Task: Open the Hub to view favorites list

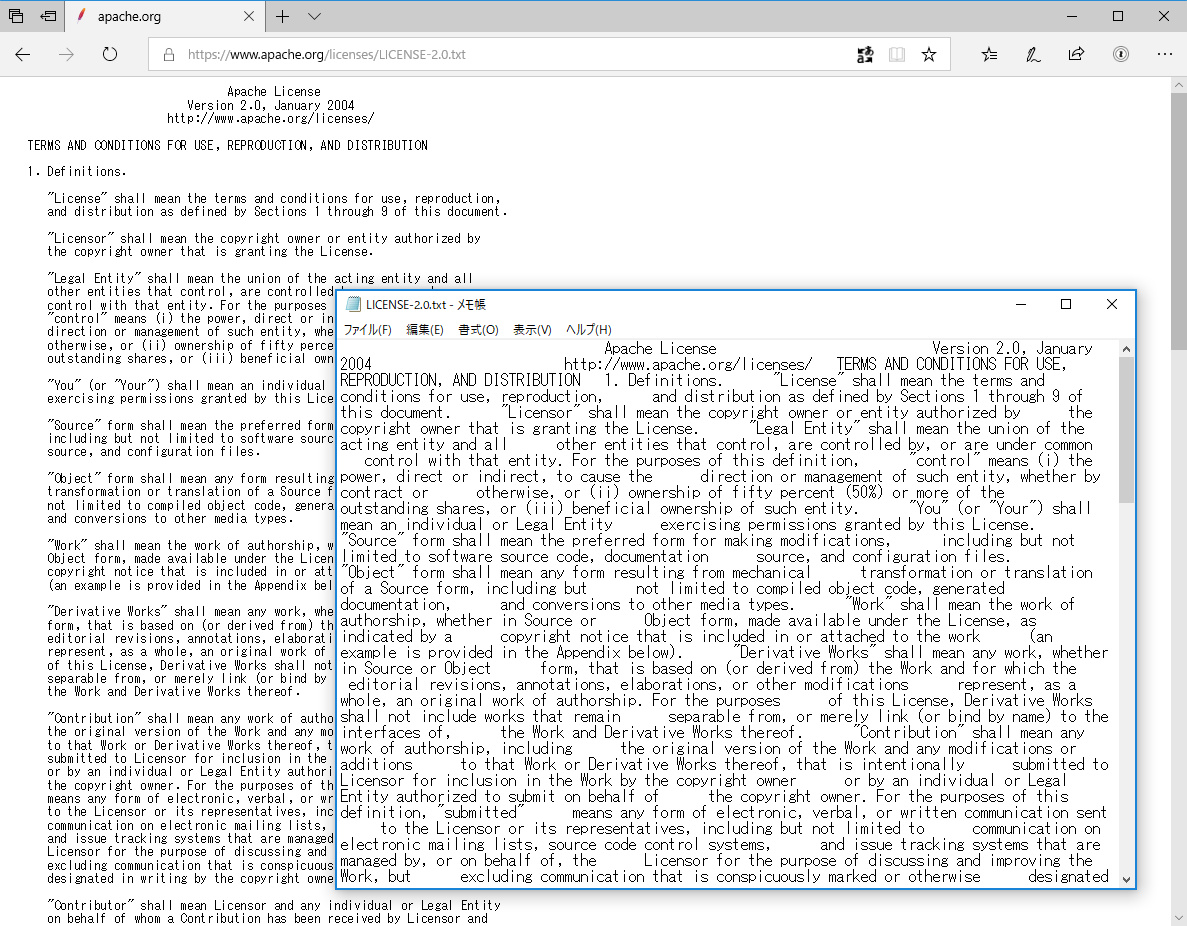Action: pyautogui.click(x=989, y=55)
